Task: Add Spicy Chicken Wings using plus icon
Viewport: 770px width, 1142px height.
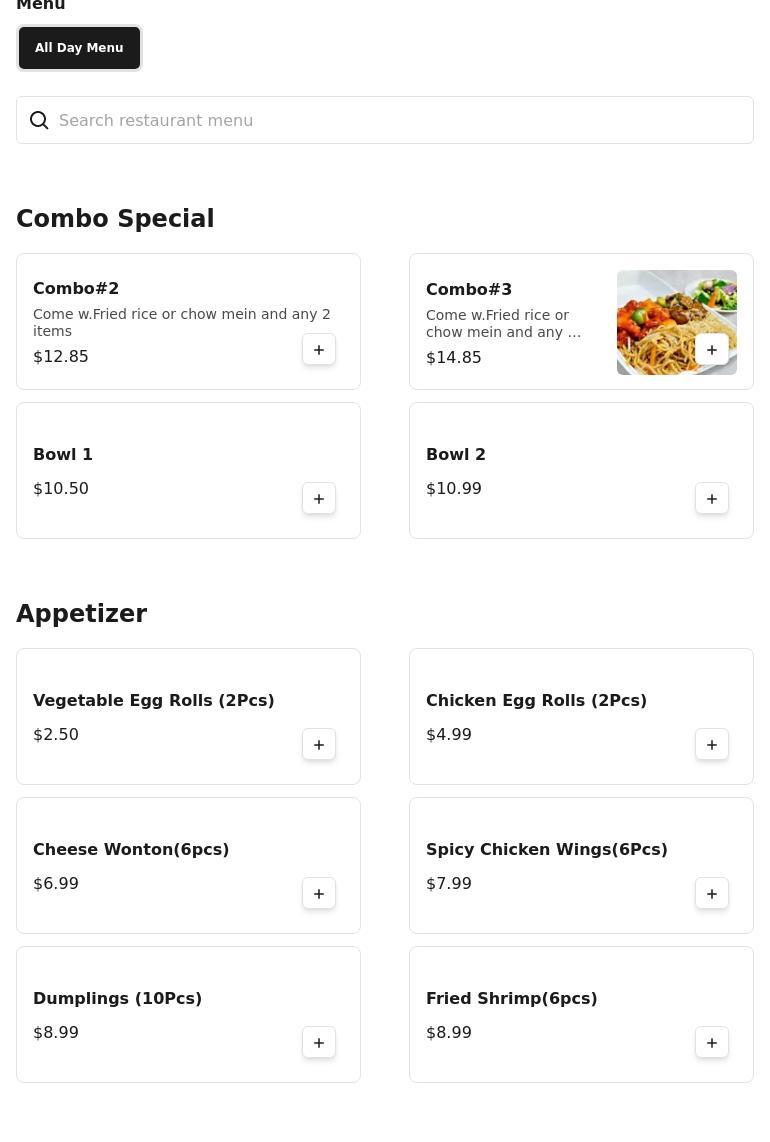Action: click(712, 894)
